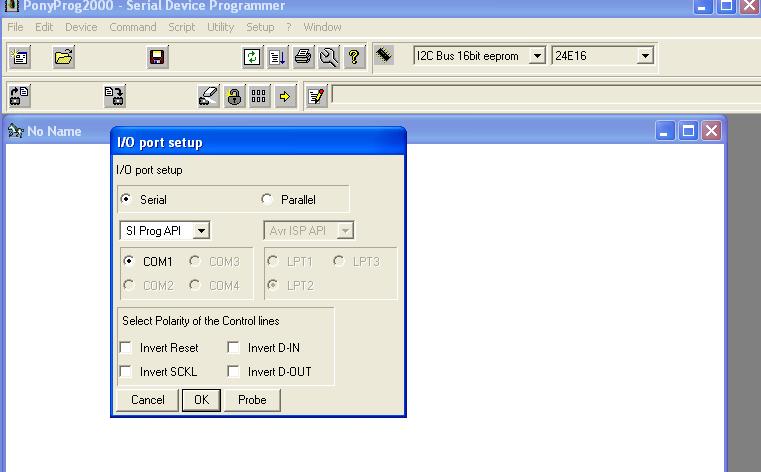This screenshot has width=761, height=472.
Task: Choose the COM1 port radio button
Action: point(129,261)
